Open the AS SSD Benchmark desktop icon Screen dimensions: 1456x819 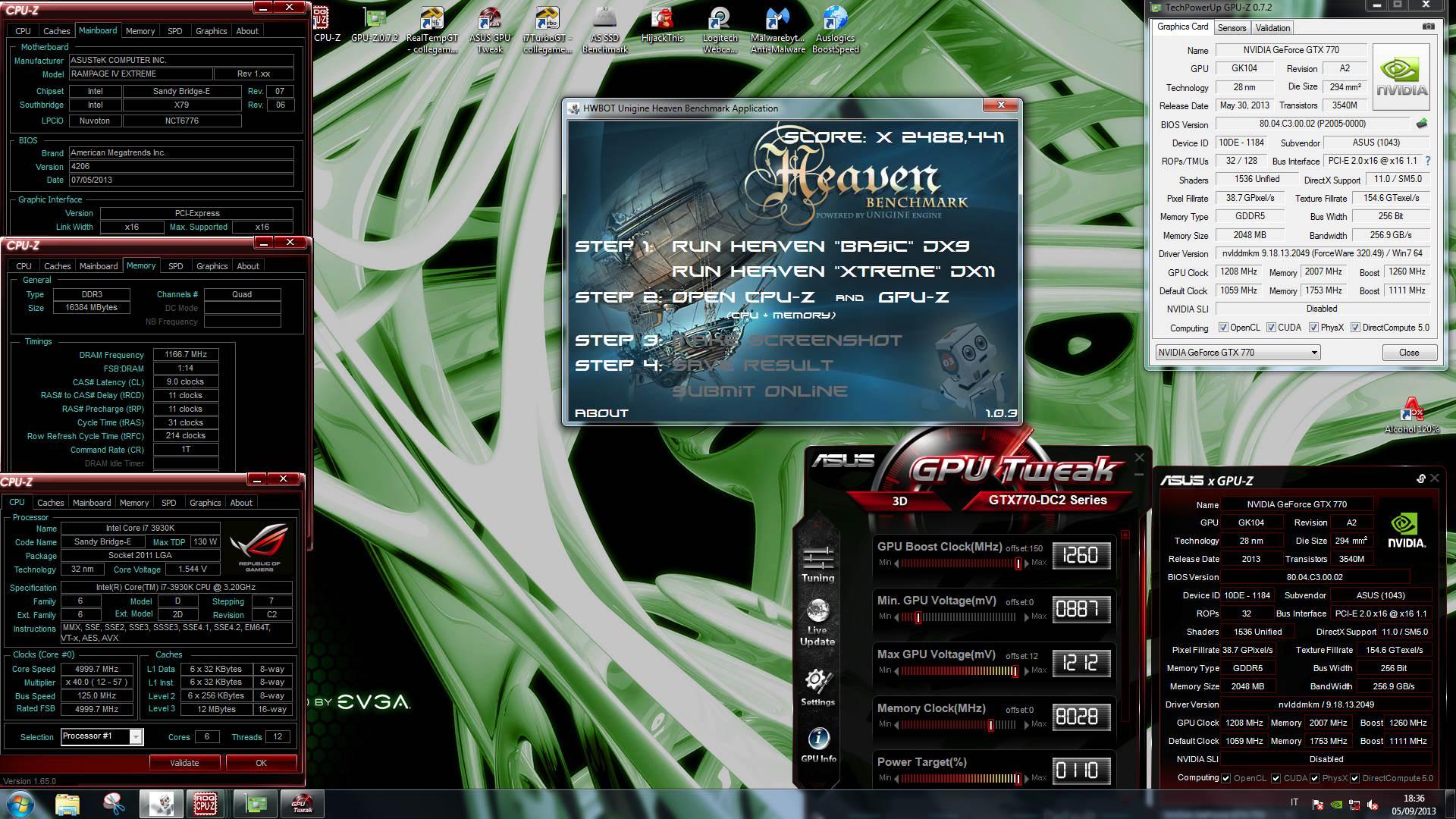pos(604,30)
